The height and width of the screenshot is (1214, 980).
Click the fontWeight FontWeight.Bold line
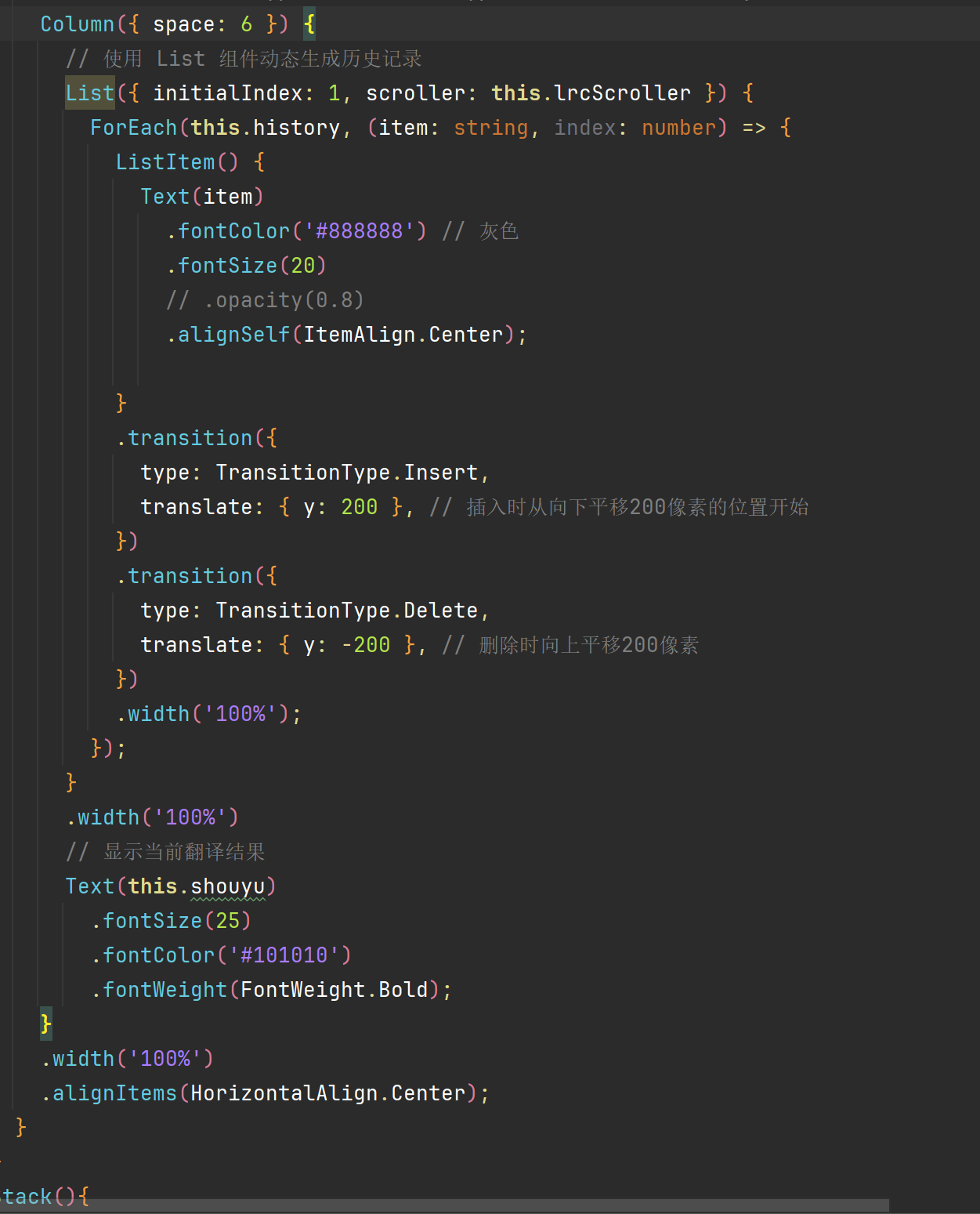point(273,989)
